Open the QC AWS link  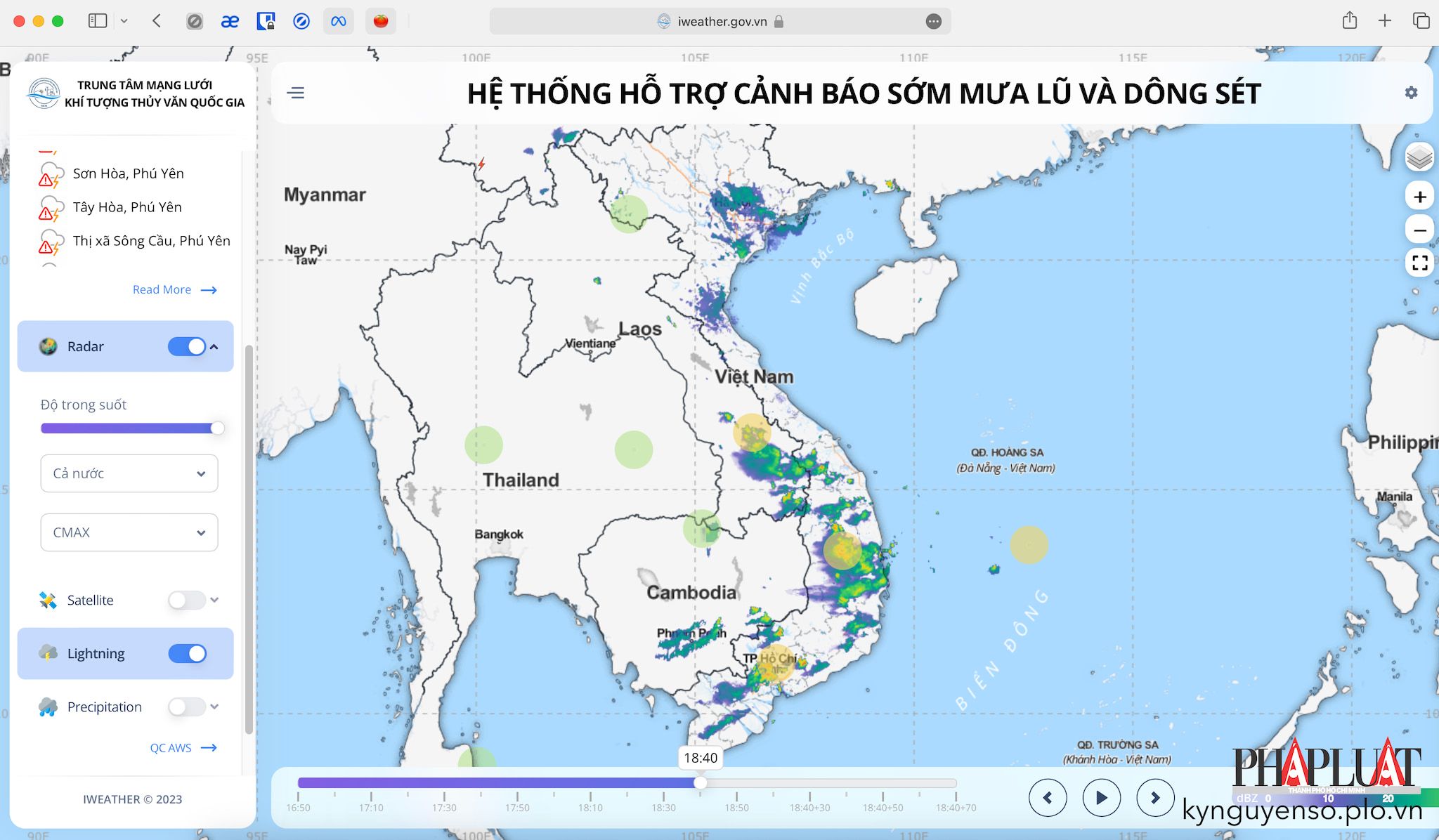click(171, 747)
